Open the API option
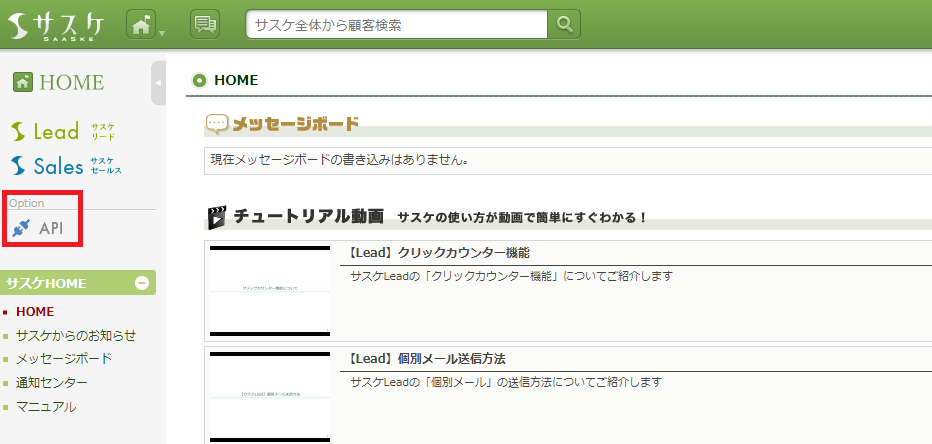Image resolution: width=932 pixels, height=444 pixels. (x=38, y=228)
